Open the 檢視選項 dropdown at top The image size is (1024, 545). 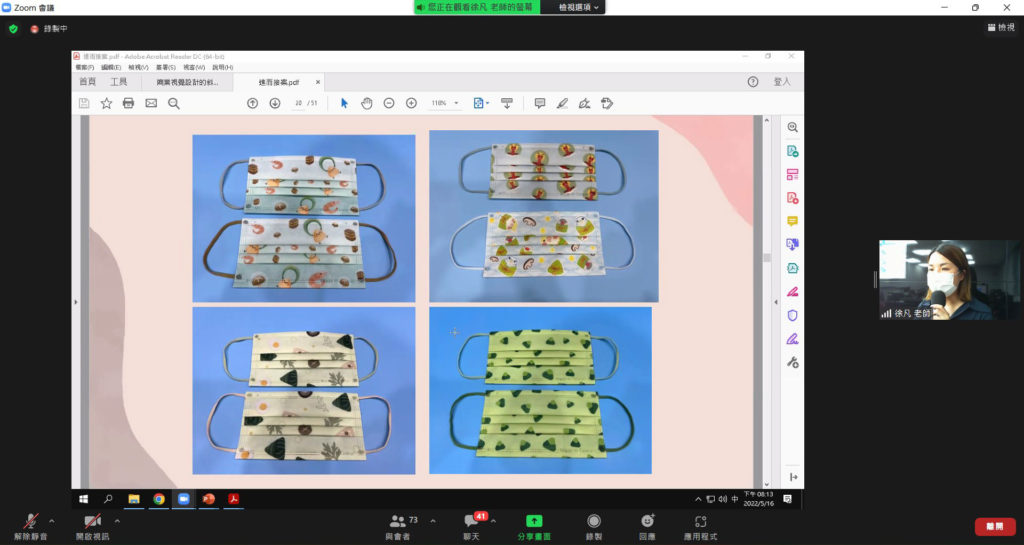pos(580,7)
